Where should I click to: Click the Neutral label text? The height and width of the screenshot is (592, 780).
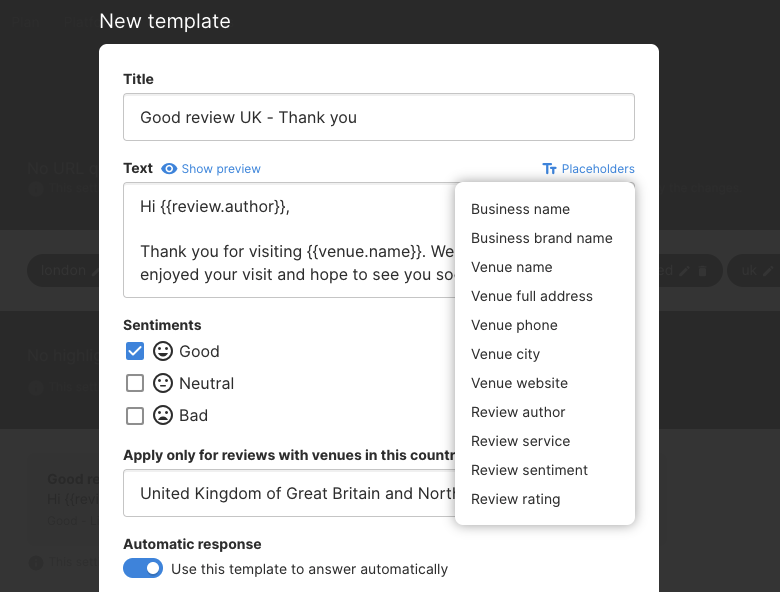click(x=206, y=384)
